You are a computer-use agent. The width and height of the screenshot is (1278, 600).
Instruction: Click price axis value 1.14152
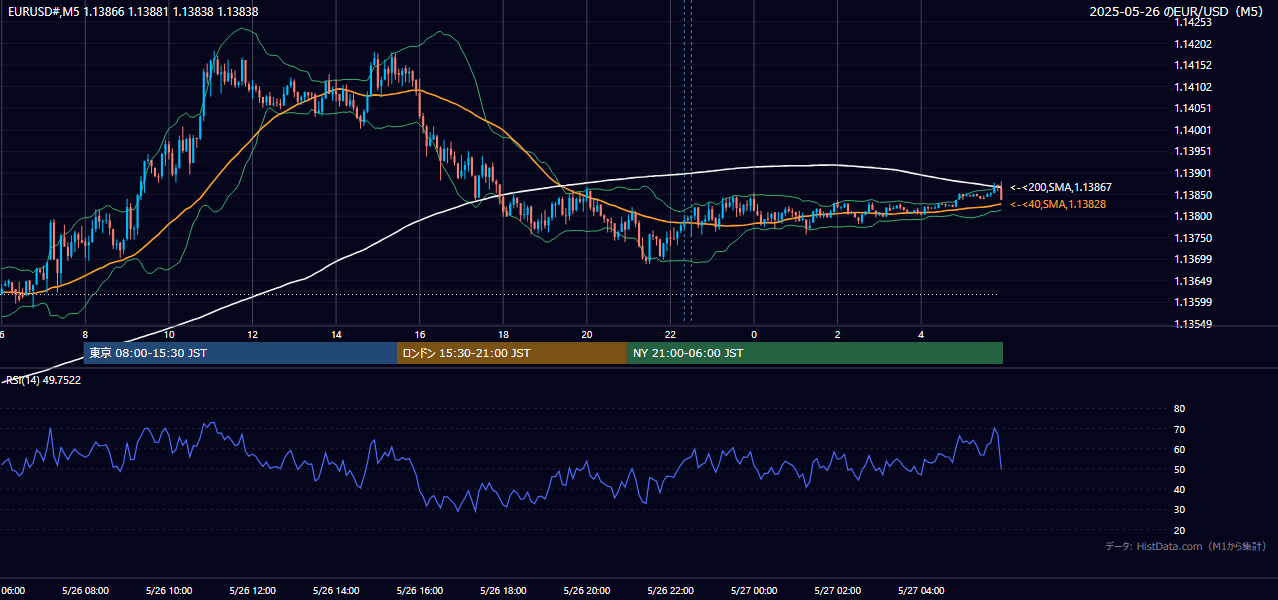[1192, 65]
